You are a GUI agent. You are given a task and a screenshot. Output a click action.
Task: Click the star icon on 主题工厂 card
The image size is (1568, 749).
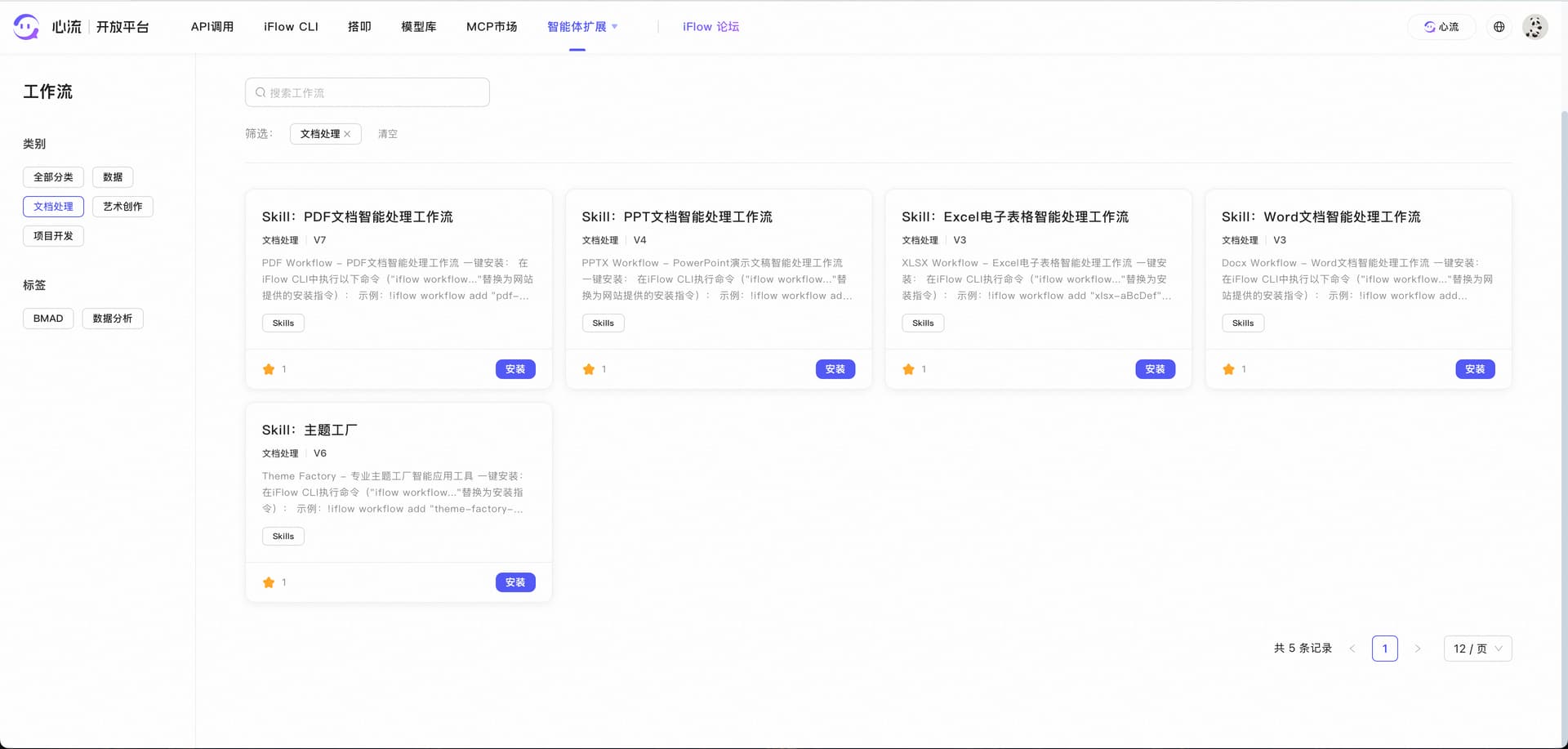tap(269, 582)
